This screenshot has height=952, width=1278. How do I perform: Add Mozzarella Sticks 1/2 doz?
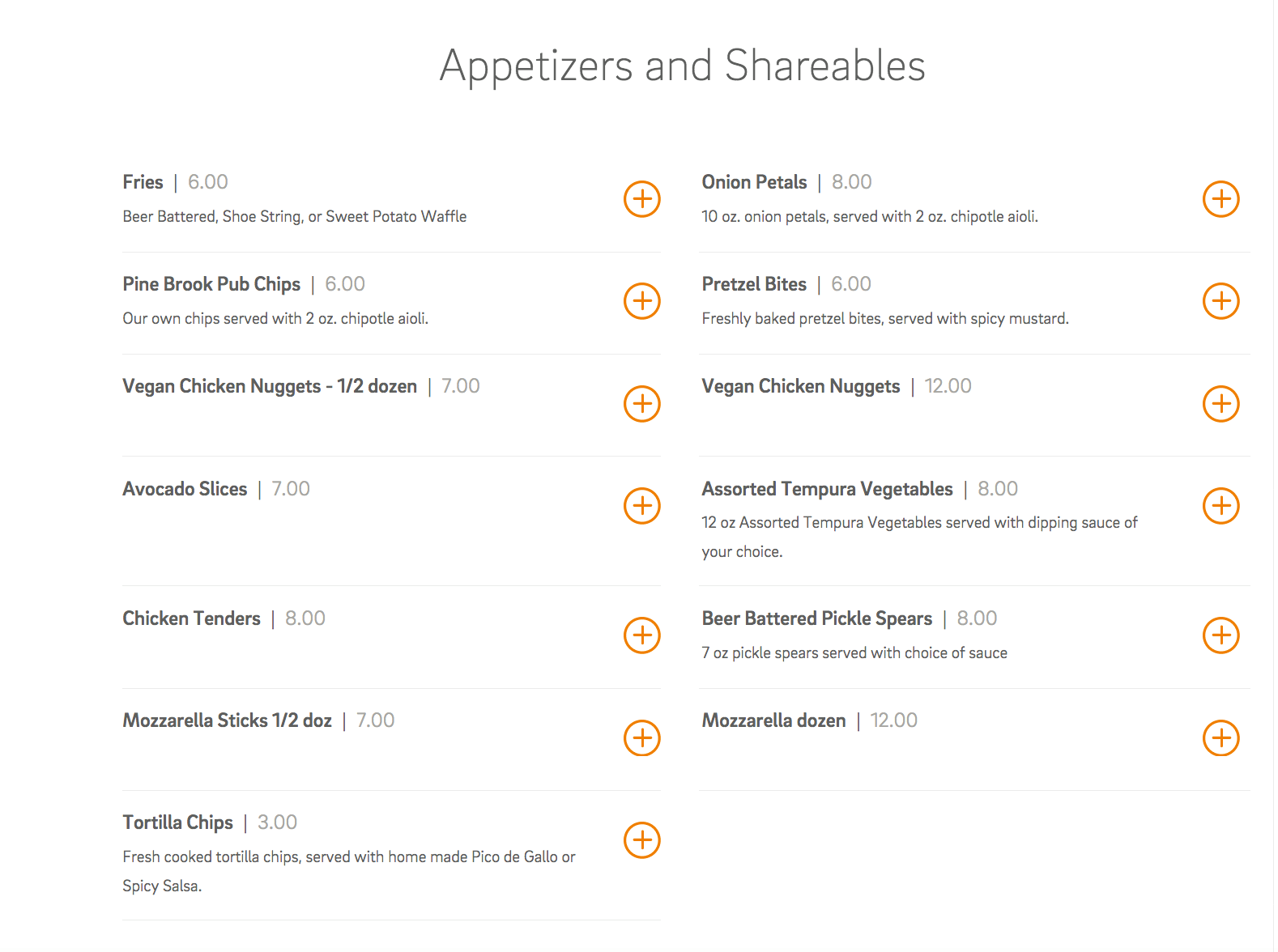click(641, 737)
